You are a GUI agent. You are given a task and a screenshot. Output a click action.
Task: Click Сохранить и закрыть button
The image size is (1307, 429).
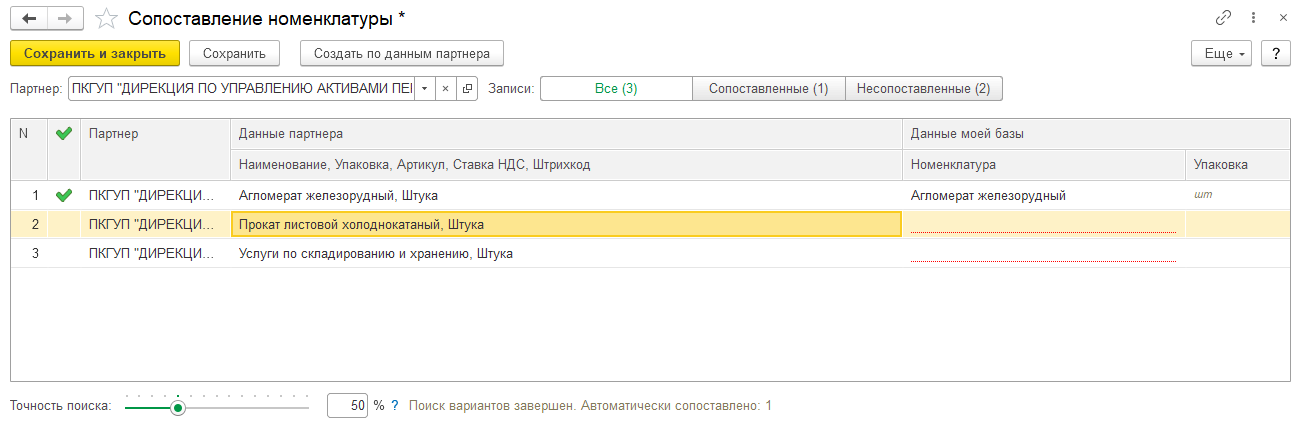pyautogui.click(x=95, y=53)
